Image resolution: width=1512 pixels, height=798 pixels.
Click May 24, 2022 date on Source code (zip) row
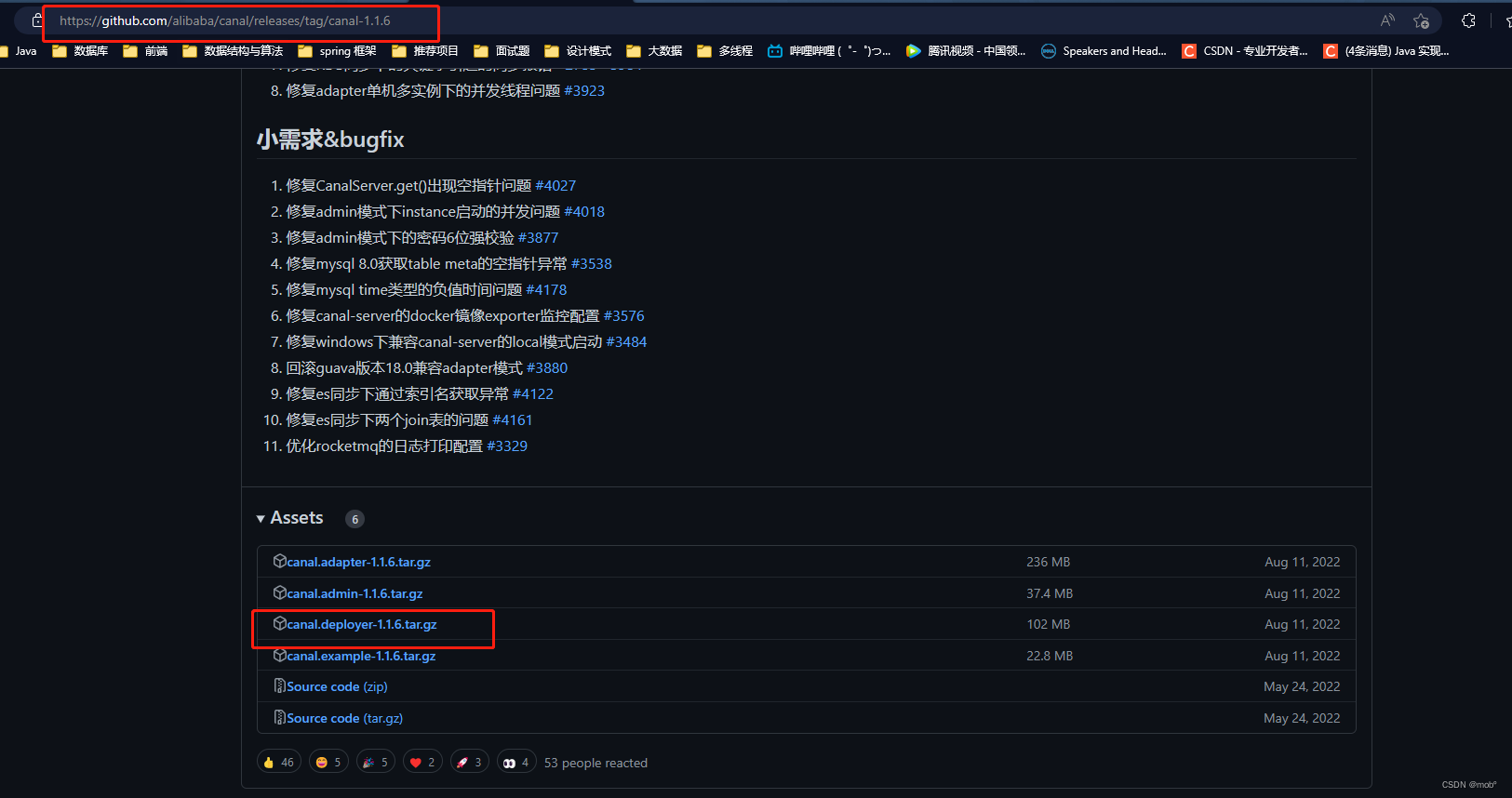coord(1302,686)
